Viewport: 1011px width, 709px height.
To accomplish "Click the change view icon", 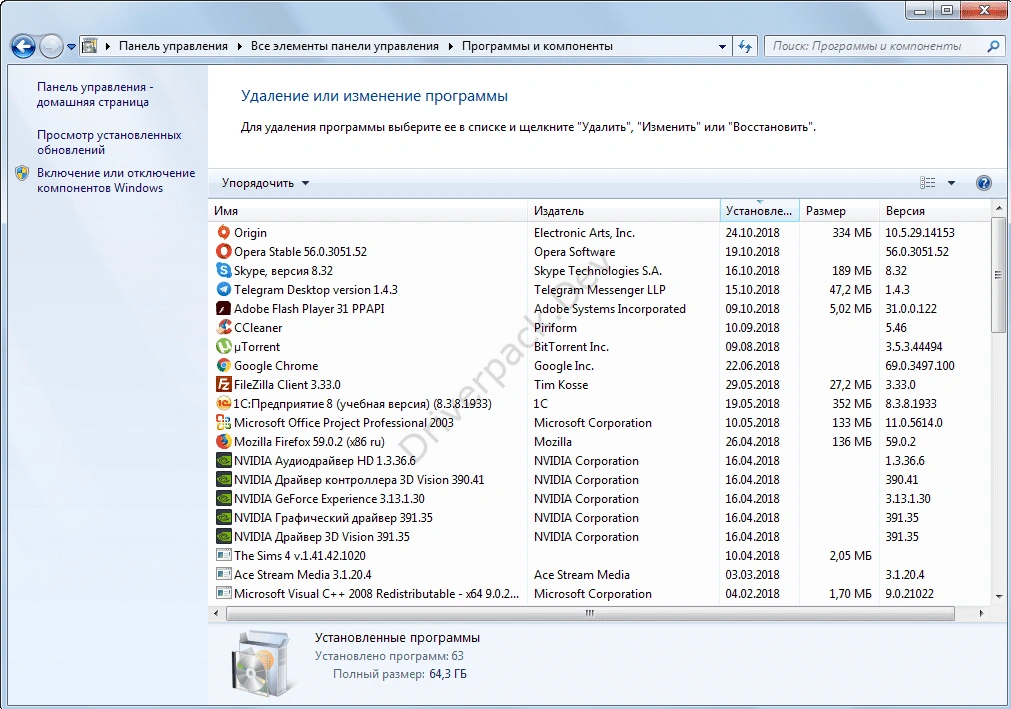I will click(x=927, y=183).
